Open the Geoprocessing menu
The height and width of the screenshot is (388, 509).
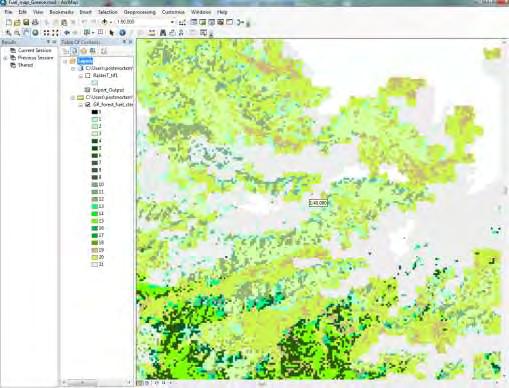tap(140, 12)
